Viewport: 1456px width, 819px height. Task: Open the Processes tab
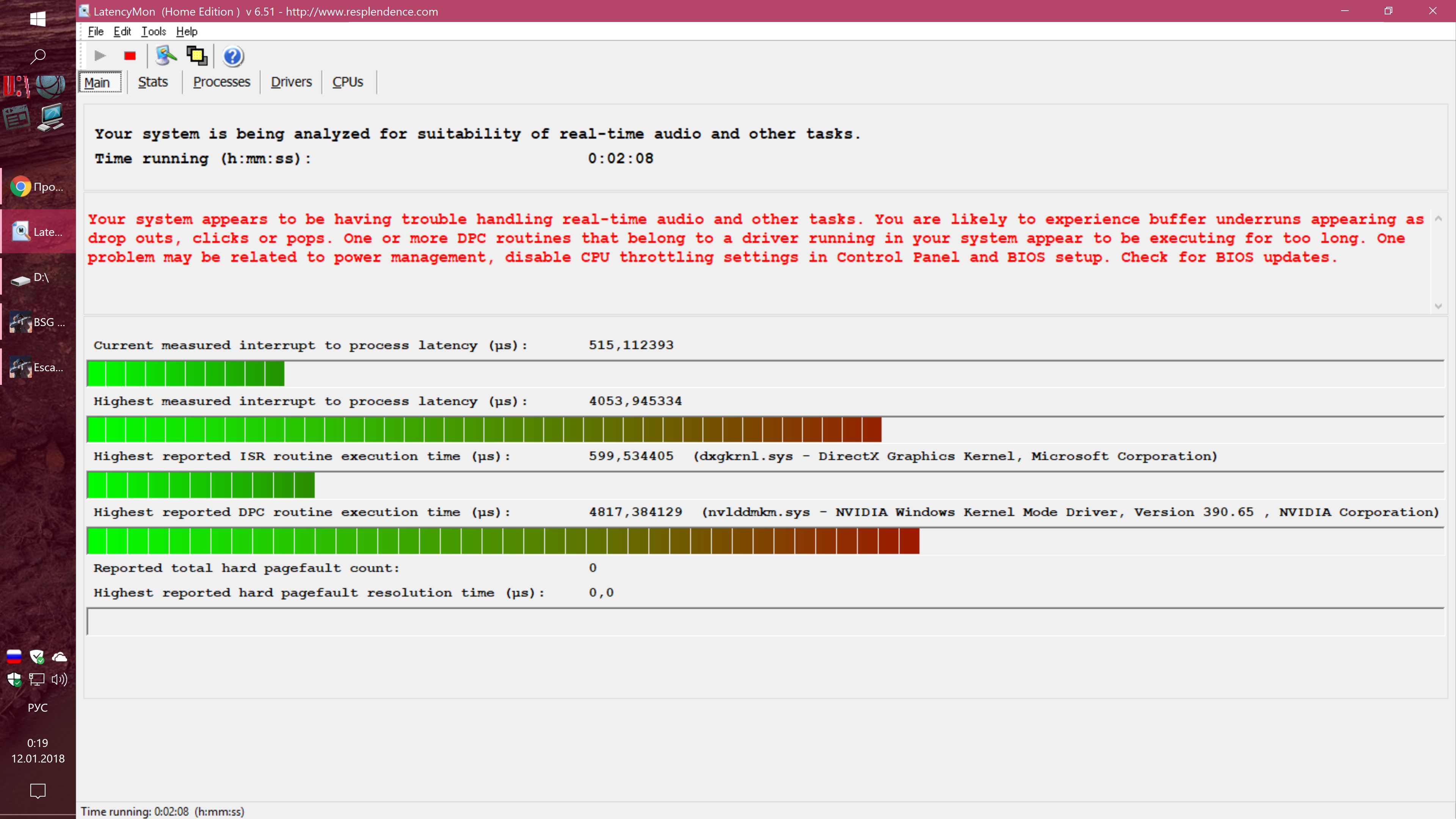point(221,82)
